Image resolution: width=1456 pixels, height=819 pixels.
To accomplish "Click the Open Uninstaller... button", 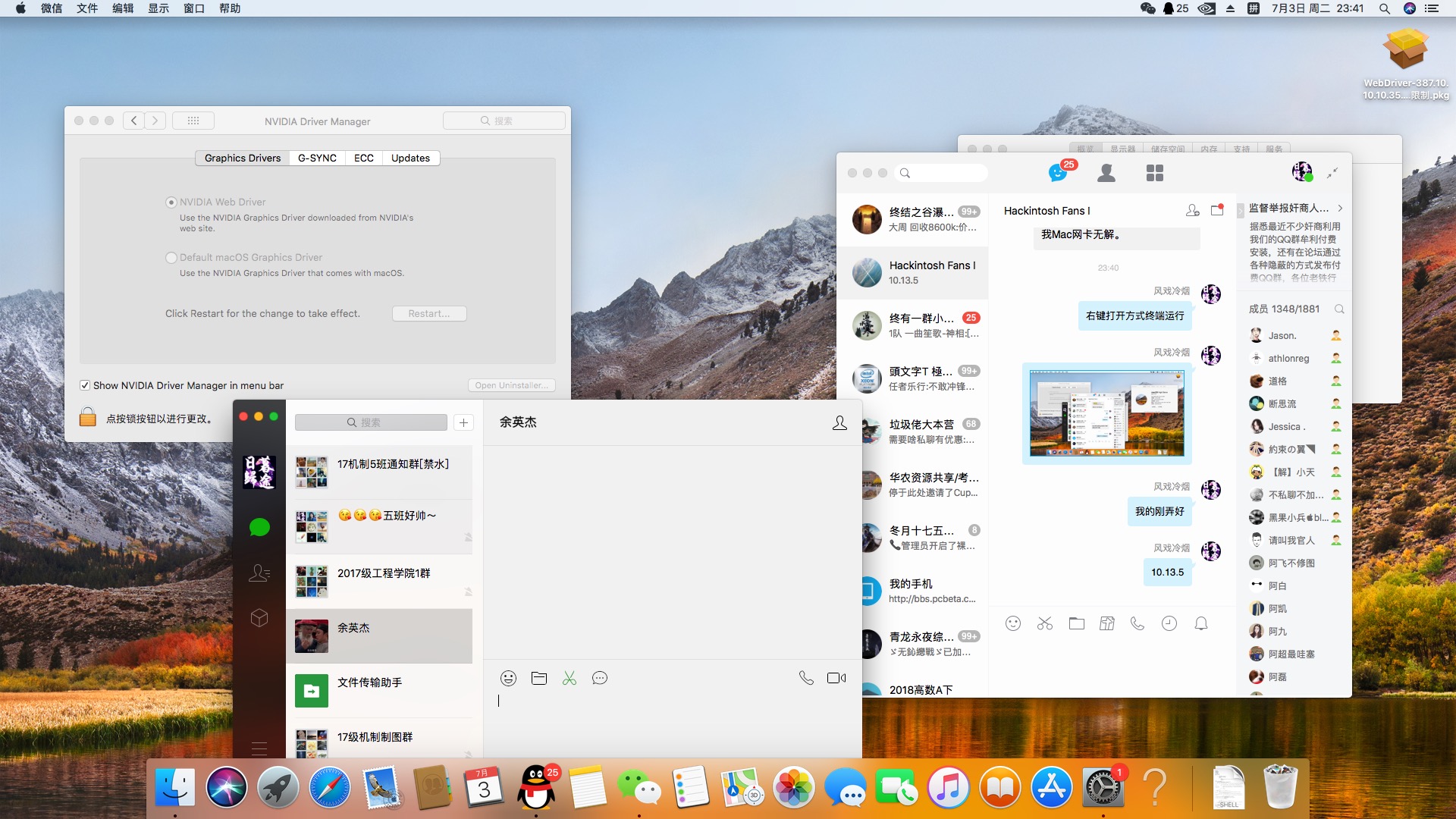I will point(512,385).
